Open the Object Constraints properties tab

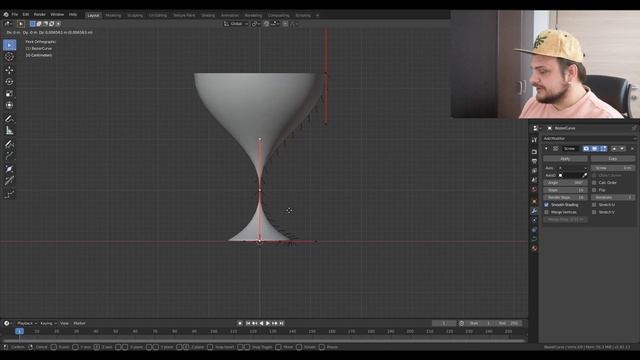(x=534, y=229)
